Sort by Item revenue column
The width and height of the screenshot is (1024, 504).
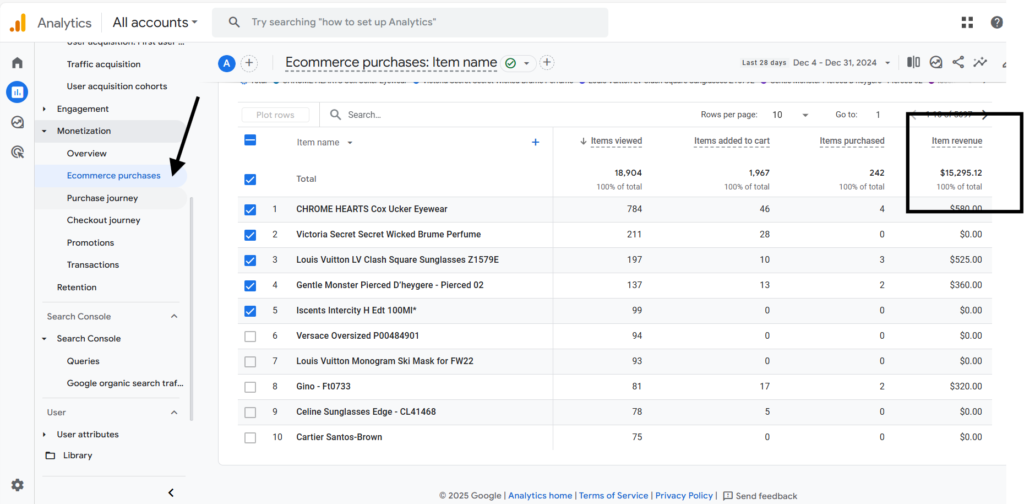957,141
